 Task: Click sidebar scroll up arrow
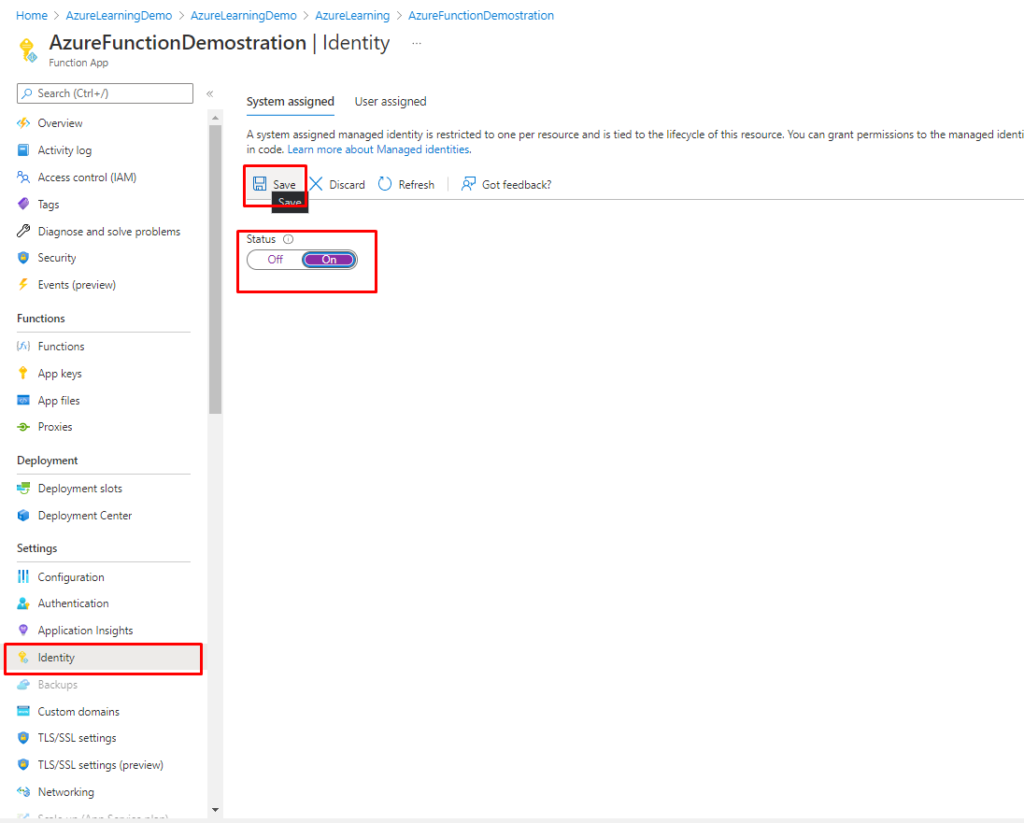(x=215, y=118)
